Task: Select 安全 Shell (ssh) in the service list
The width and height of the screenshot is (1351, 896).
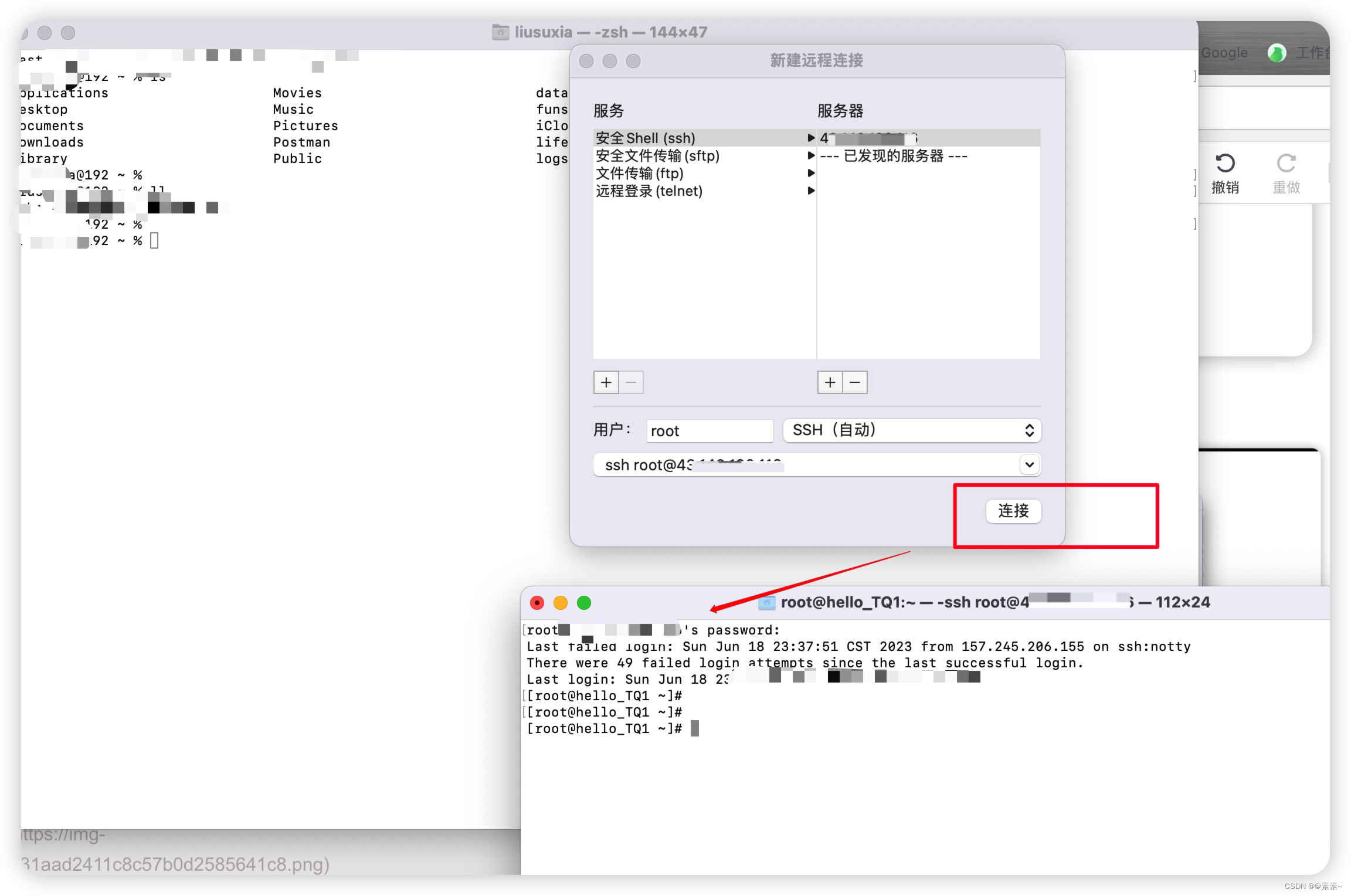Action: point(645,138)
